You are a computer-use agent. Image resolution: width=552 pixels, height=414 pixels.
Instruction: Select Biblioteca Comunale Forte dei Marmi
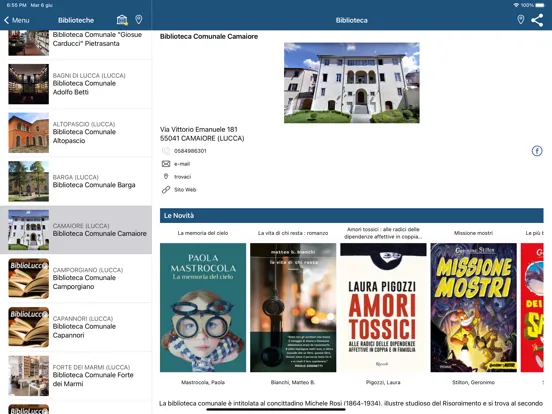click(76, 376)
